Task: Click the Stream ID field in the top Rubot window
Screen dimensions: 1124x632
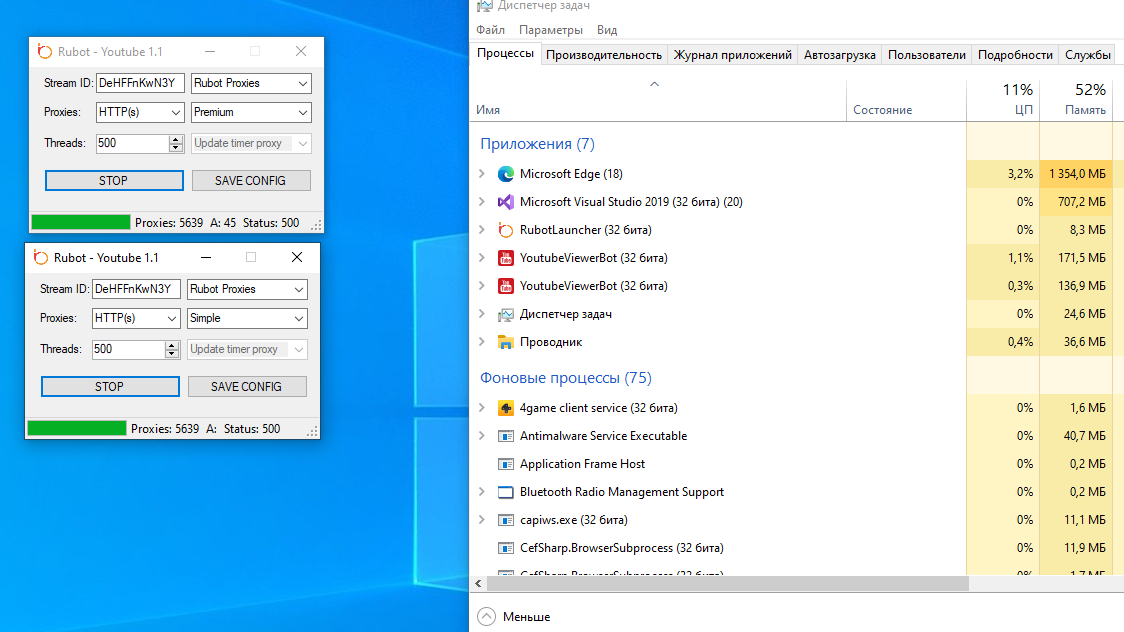Action: 141,83
